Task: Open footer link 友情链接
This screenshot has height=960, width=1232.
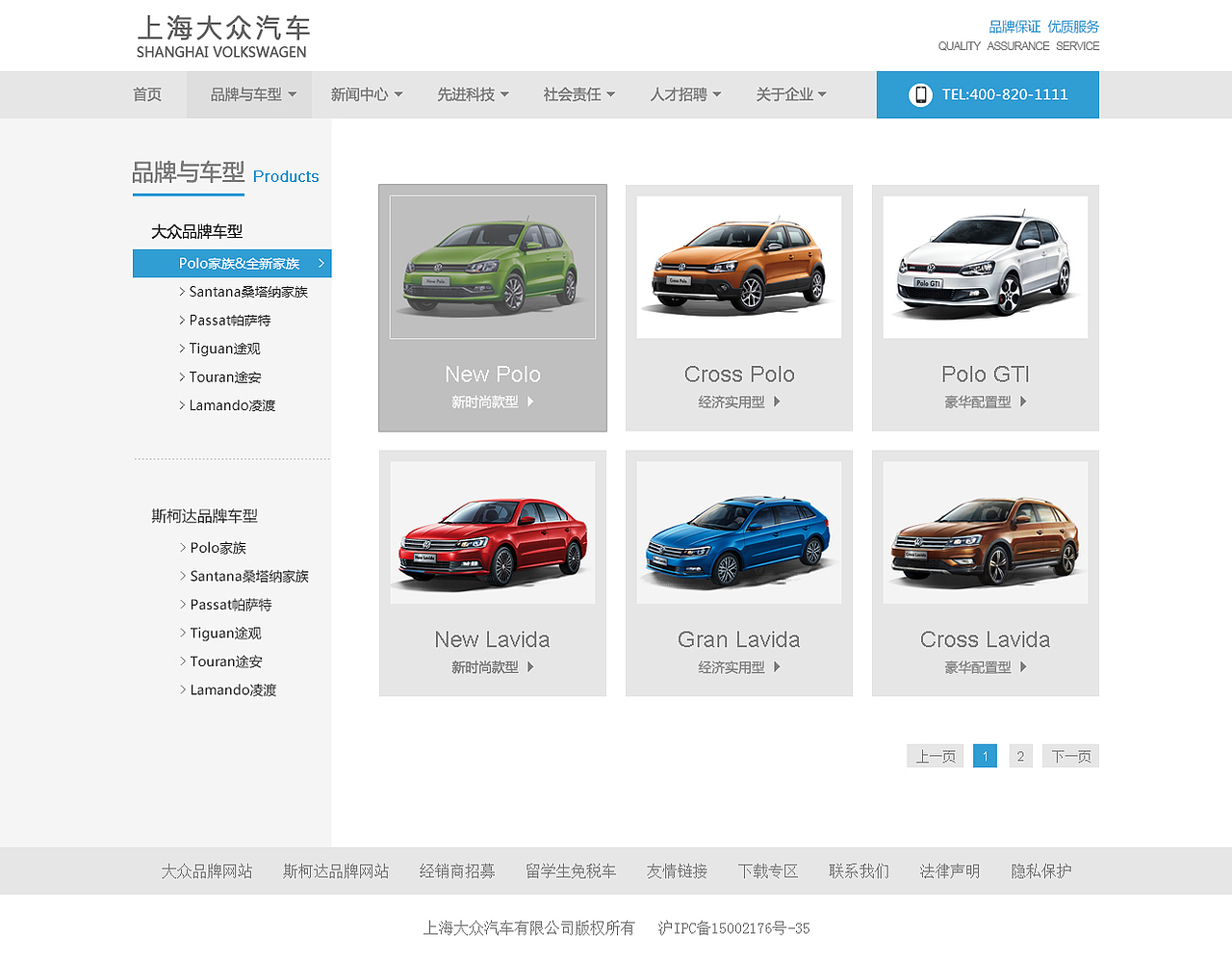Action: 677,871
